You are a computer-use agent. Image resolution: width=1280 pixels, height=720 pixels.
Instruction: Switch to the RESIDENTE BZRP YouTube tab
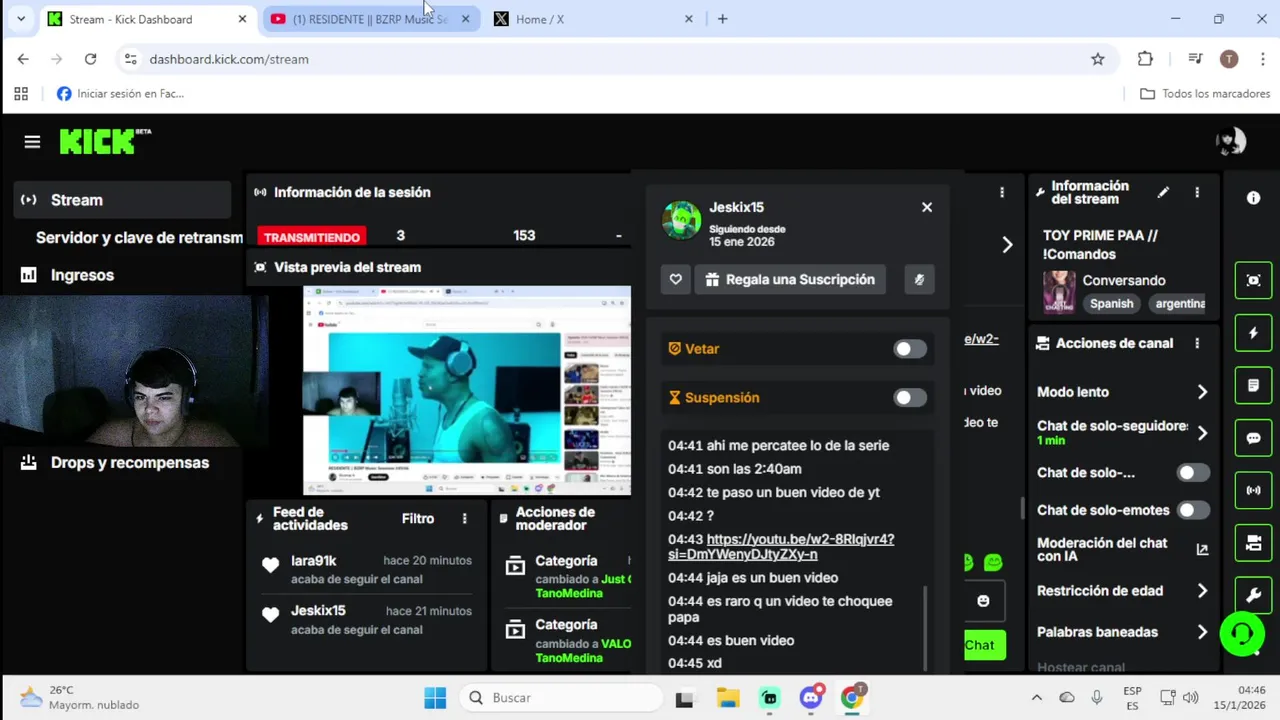pyautogui.click(x=372, y=19)
